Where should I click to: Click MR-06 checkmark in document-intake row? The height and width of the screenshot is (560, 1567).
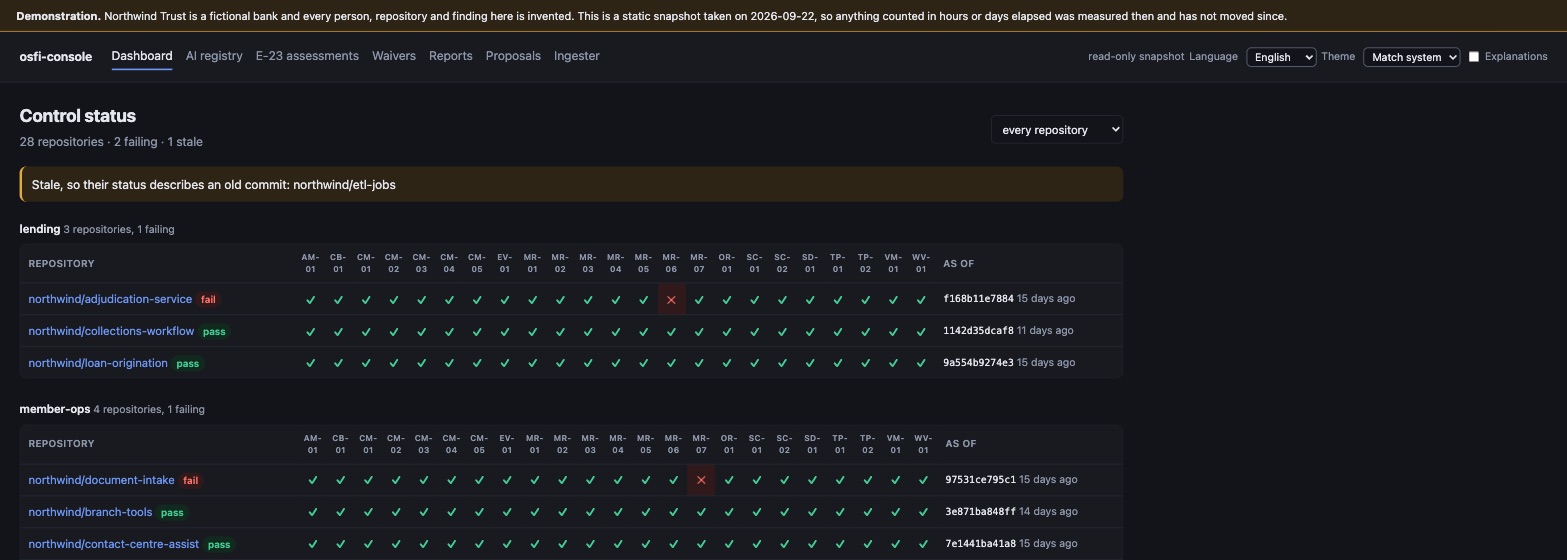[x=673, y=480]
